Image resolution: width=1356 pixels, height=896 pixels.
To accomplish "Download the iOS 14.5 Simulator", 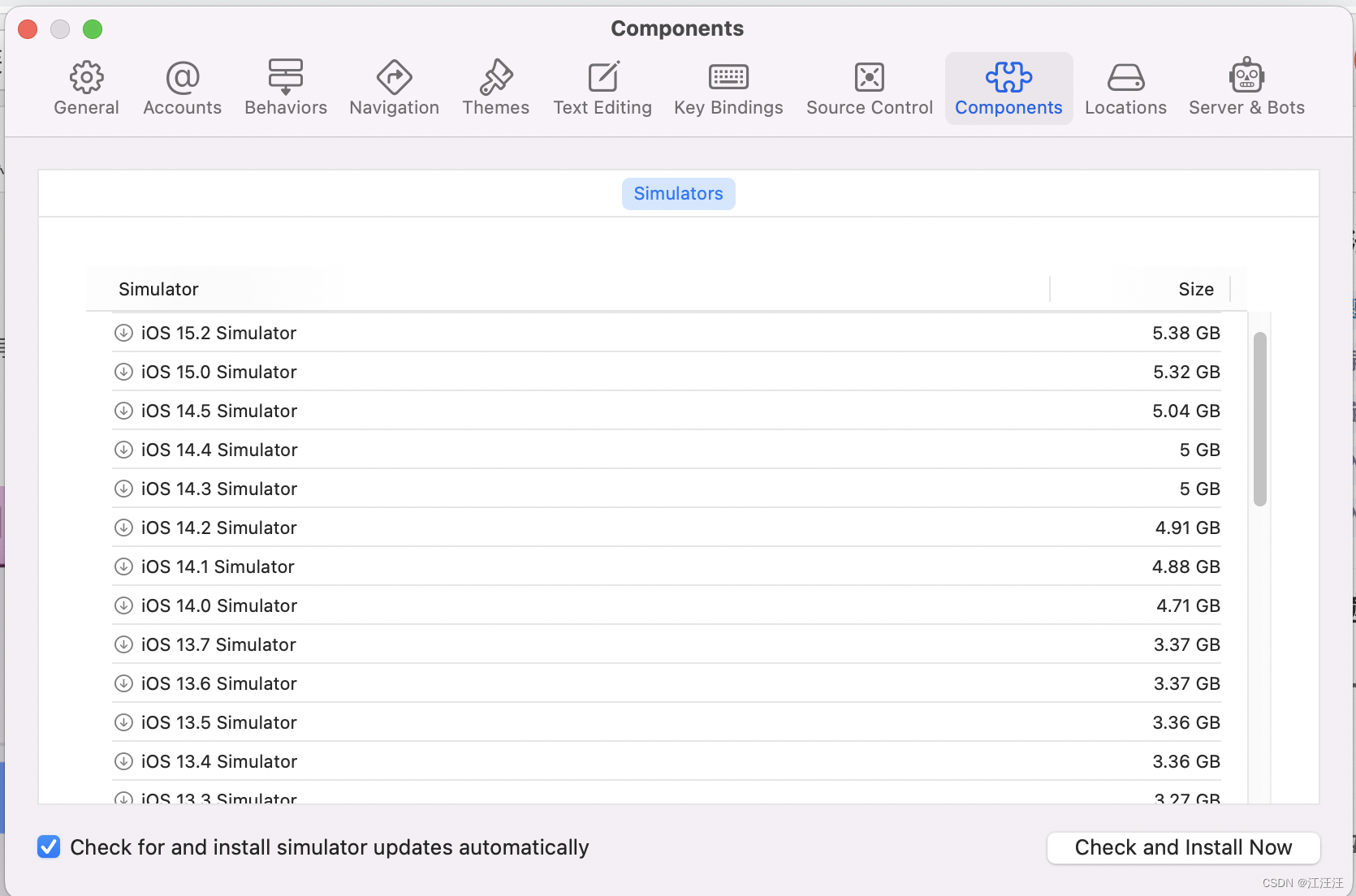I will (x=123, y=411).
